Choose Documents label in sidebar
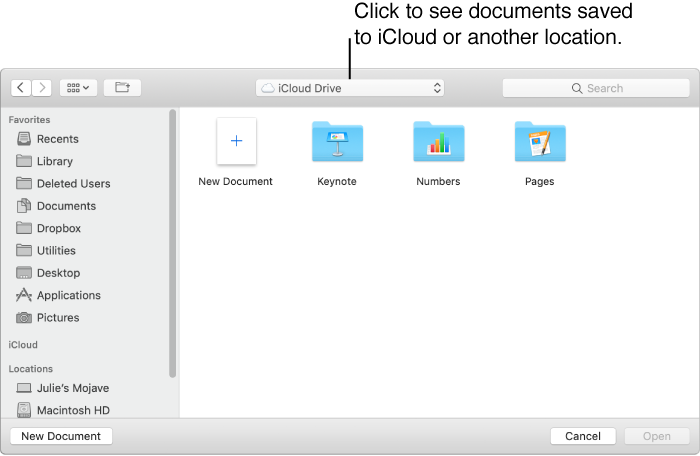 [x=67, y=206]
